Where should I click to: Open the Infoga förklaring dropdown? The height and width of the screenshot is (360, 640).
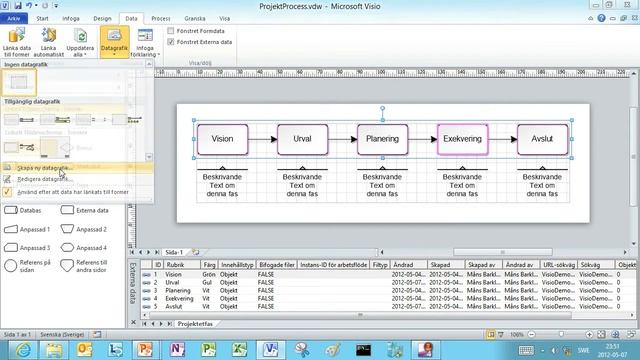[145, 42]
